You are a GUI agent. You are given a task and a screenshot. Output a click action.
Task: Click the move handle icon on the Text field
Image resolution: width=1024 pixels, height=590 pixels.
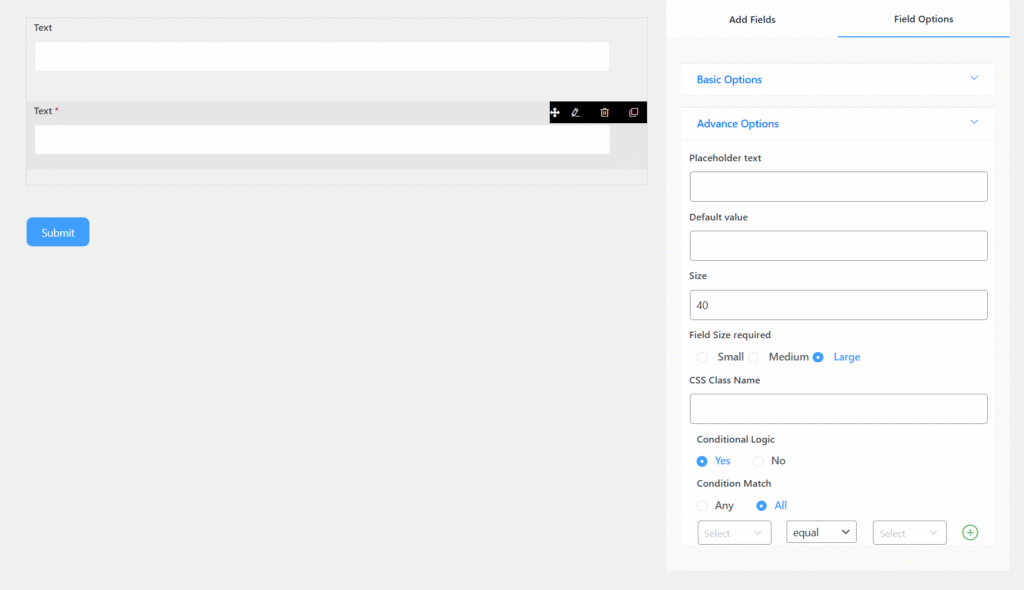(x=555, y=113)
